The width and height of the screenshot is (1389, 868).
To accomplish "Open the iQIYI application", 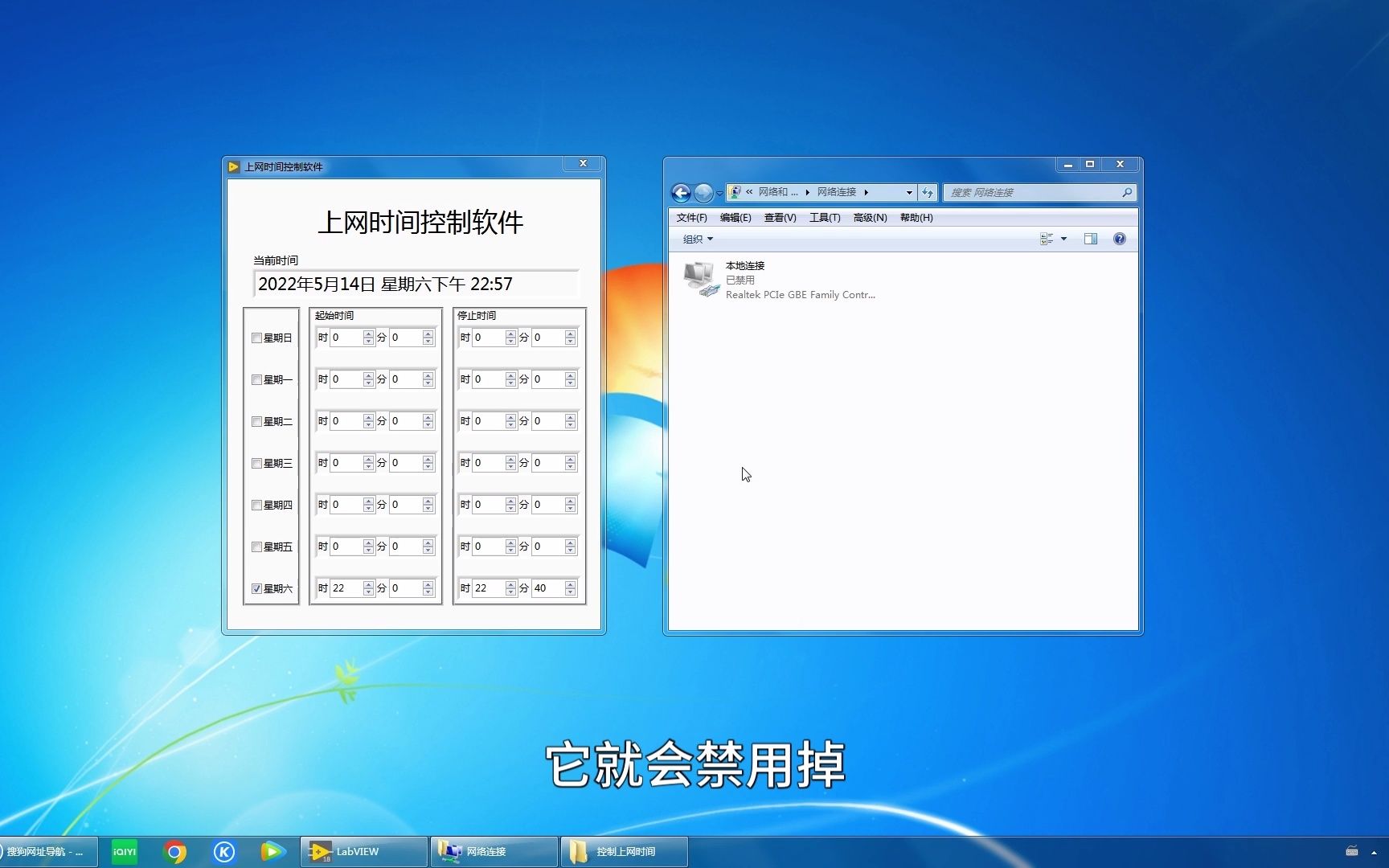I will (x=124, y=851).
